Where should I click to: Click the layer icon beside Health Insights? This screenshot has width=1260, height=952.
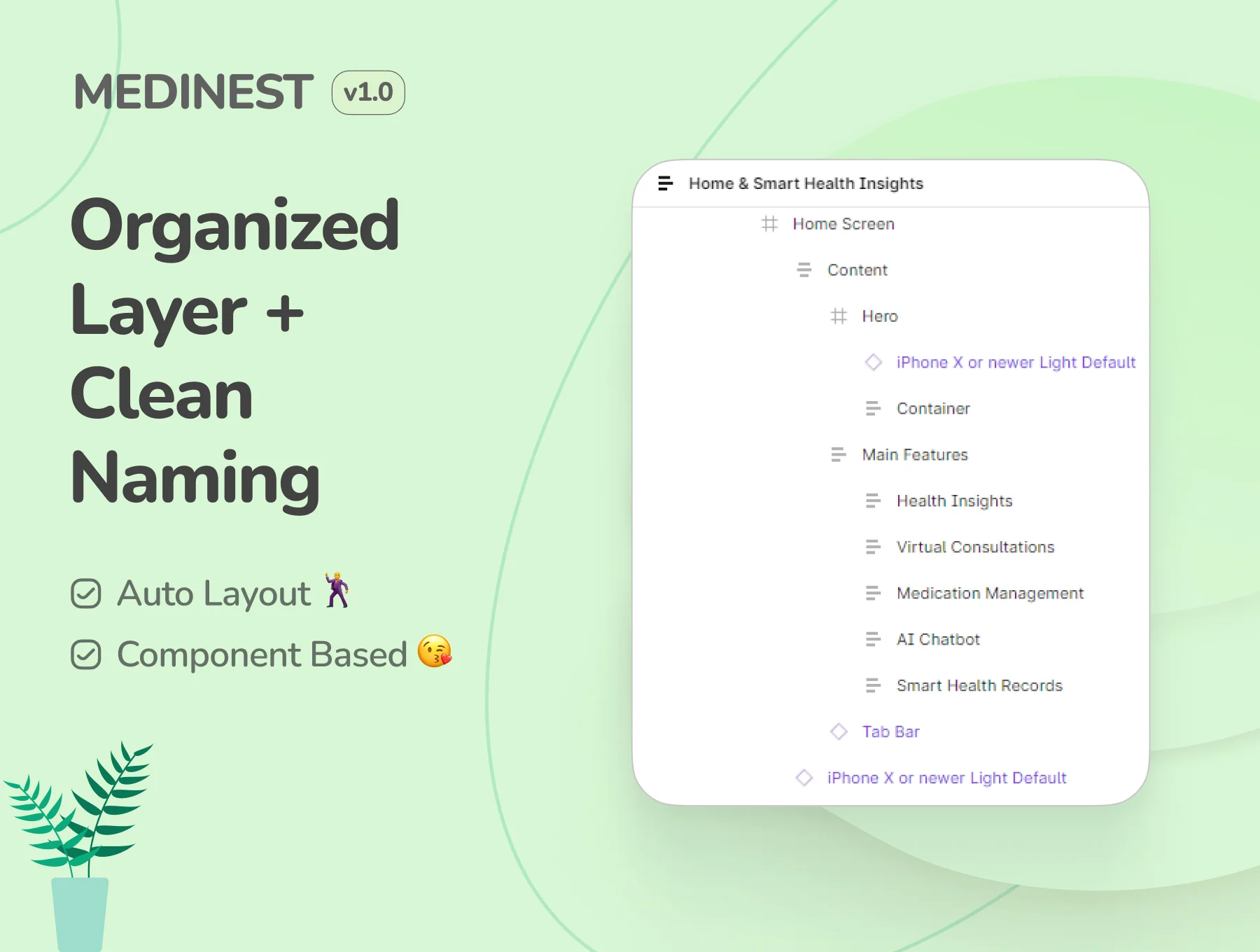[873, 501]
